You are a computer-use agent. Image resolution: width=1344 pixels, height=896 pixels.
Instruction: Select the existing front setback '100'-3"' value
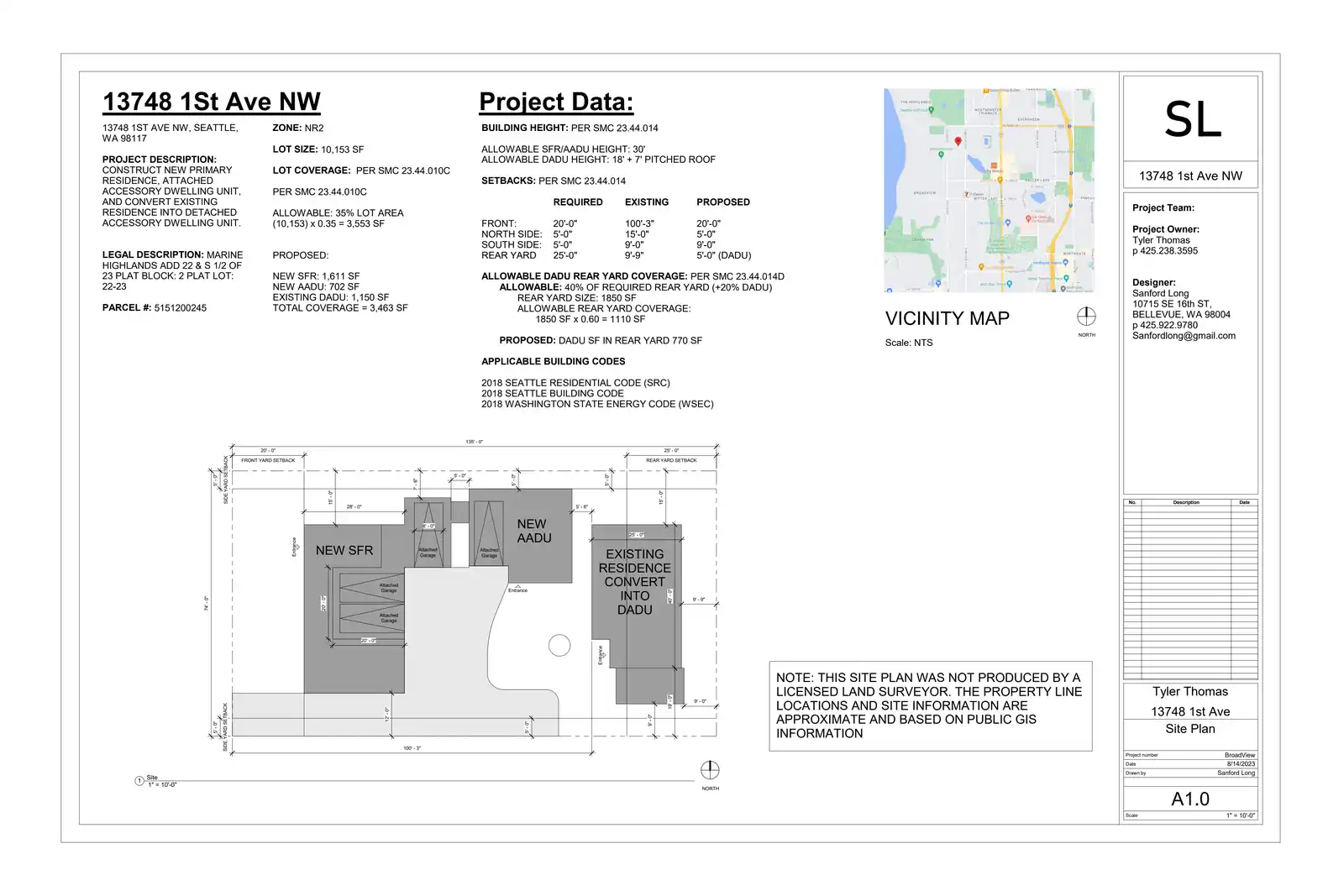click(x=639, y=224)
